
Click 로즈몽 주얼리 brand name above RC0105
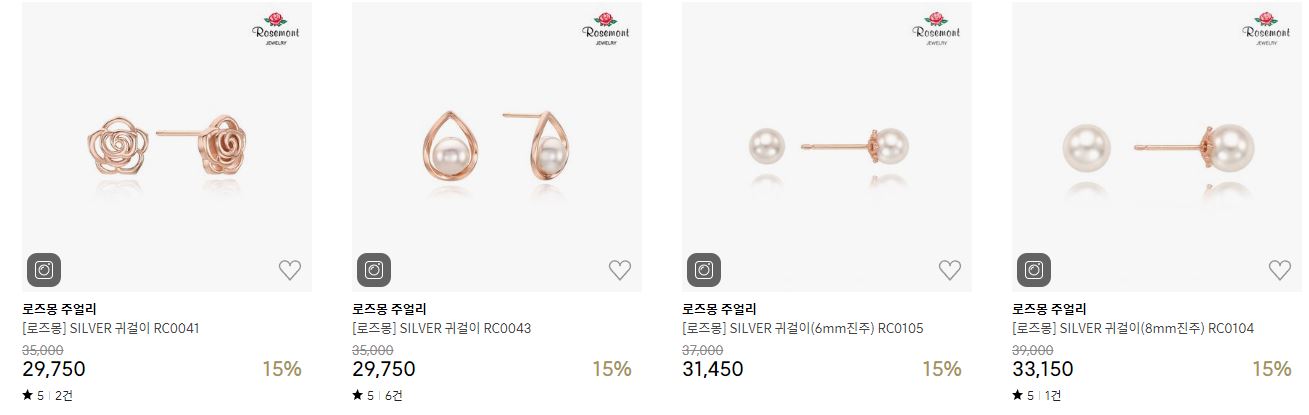click(x=719, y=309)
